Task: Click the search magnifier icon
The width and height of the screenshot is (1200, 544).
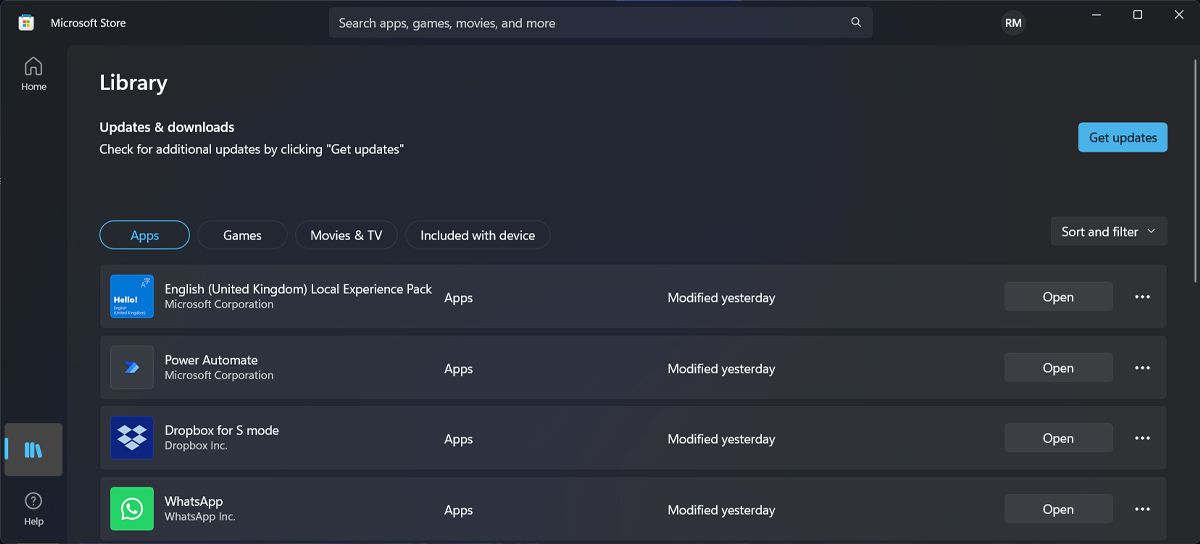Action: click(856, 22)
